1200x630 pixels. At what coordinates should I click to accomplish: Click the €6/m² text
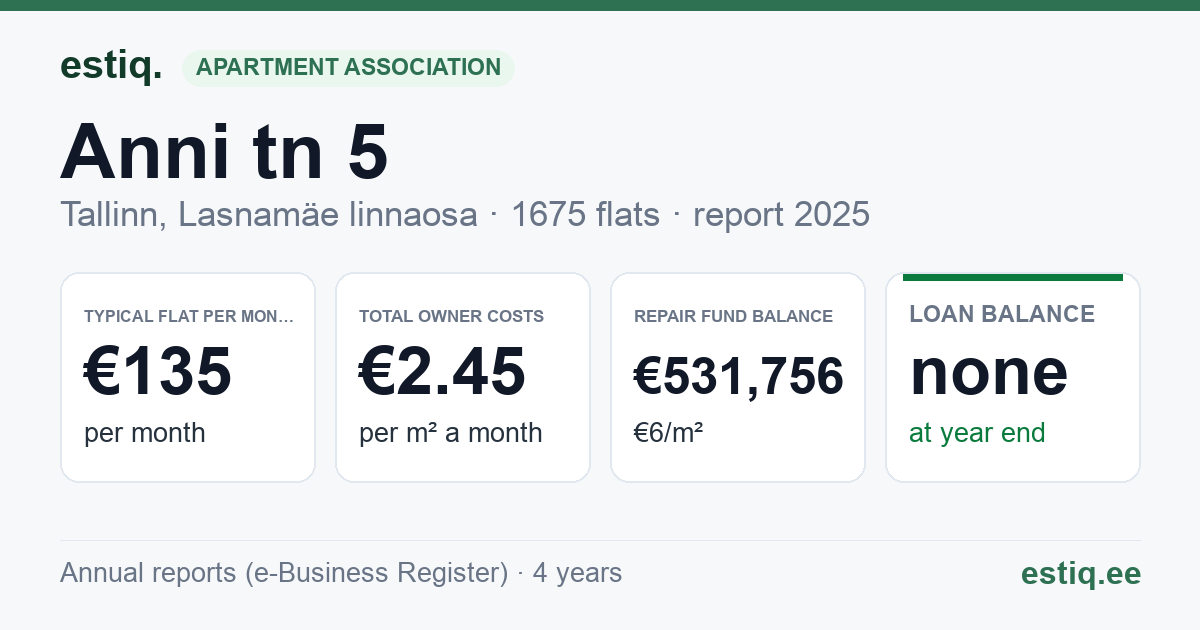tap(668, 433)
